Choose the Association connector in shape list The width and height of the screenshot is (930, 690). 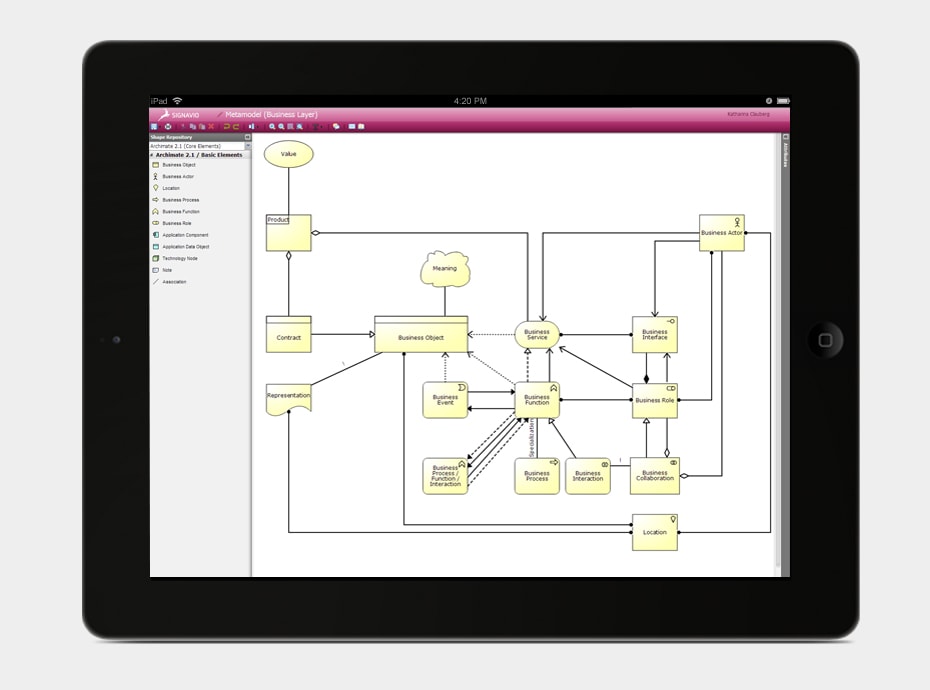174,282
